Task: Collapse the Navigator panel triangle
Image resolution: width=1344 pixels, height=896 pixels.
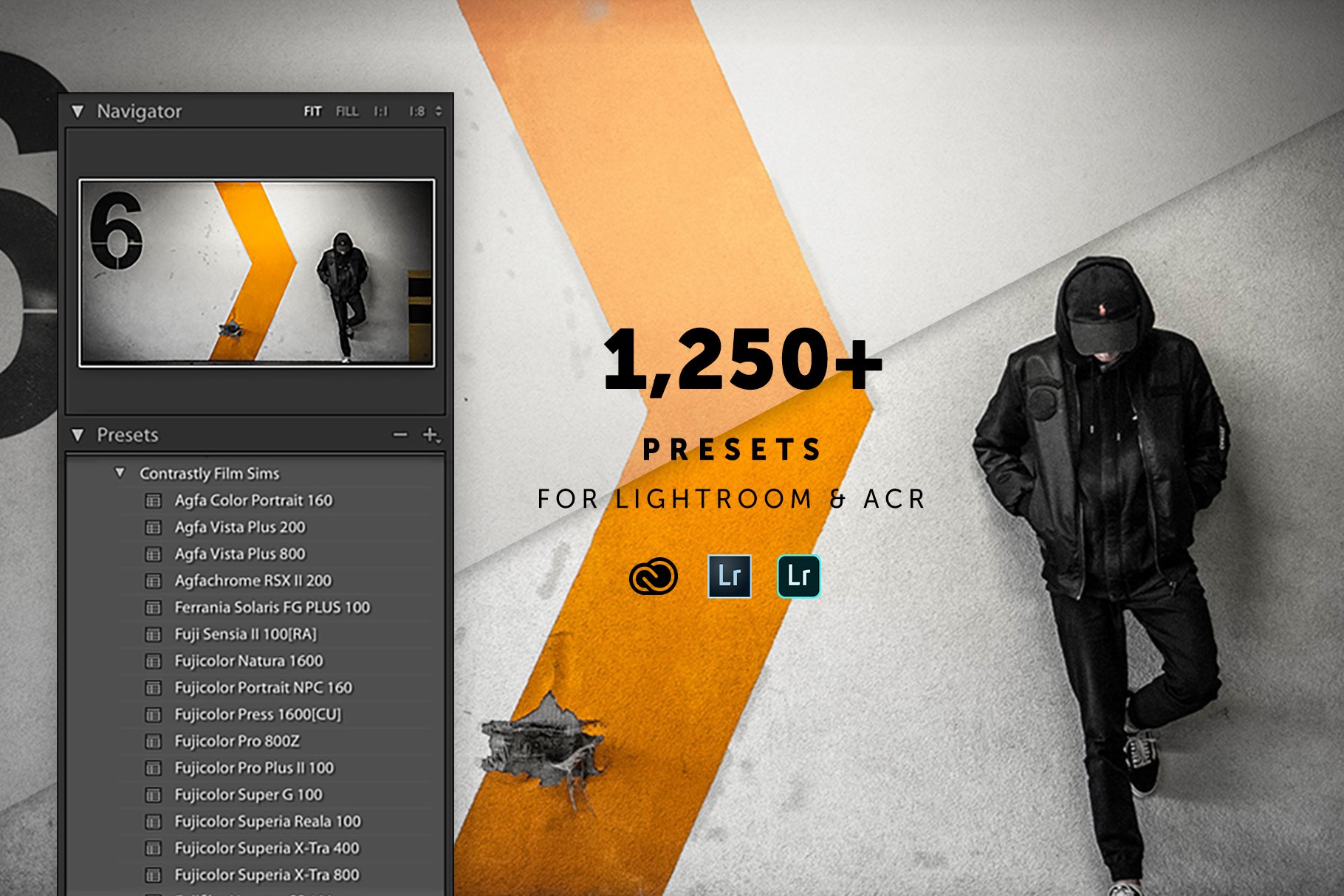Action: pyautogui.click(x=78, y=111)
